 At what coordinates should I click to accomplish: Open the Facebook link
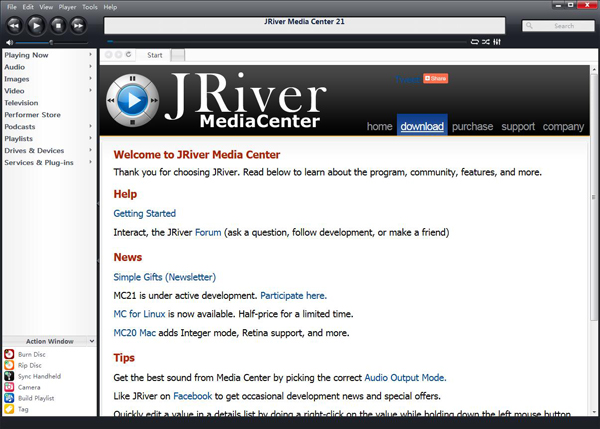pyautogui.click(x=192, y=396)
